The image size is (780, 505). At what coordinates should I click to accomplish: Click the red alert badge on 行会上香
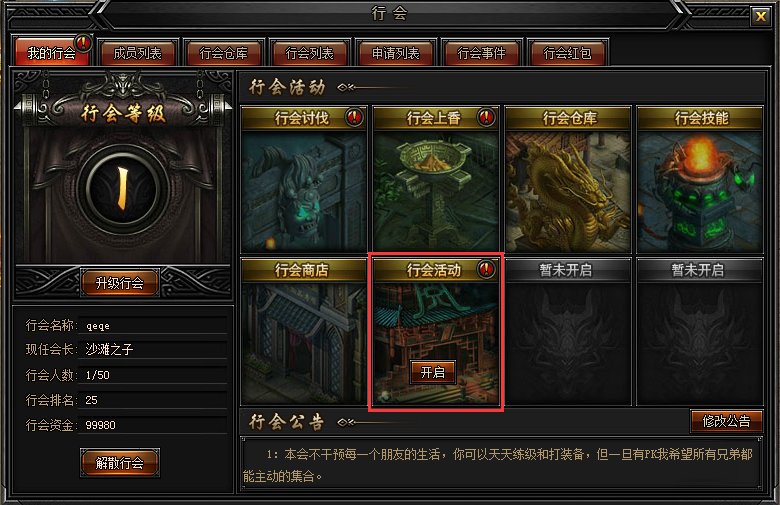(486, 117)
